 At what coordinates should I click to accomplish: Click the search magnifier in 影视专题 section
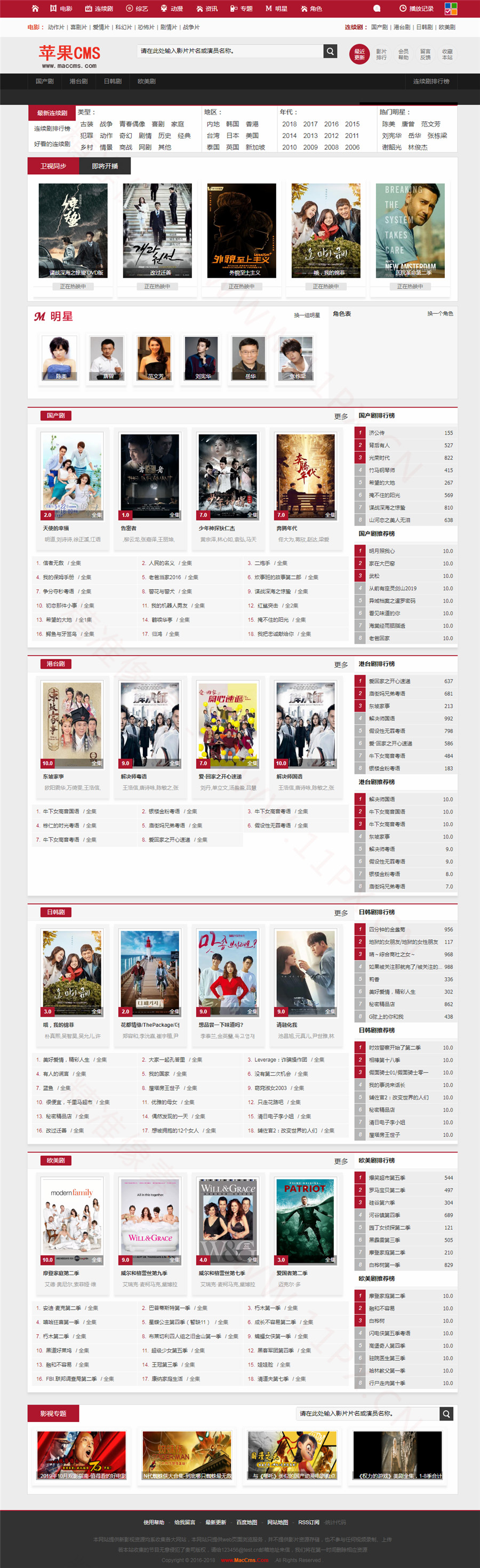446,1413
